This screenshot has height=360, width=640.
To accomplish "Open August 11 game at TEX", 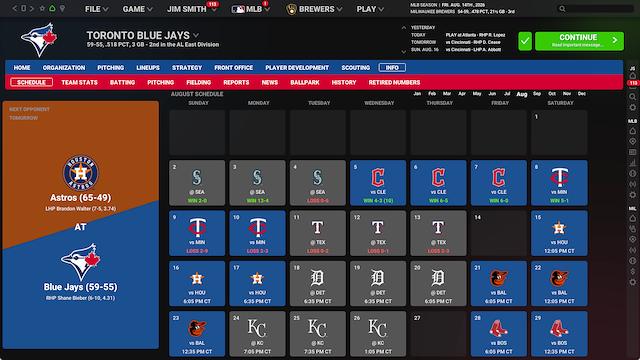I will pyautogui.click(x=318, y=233).
